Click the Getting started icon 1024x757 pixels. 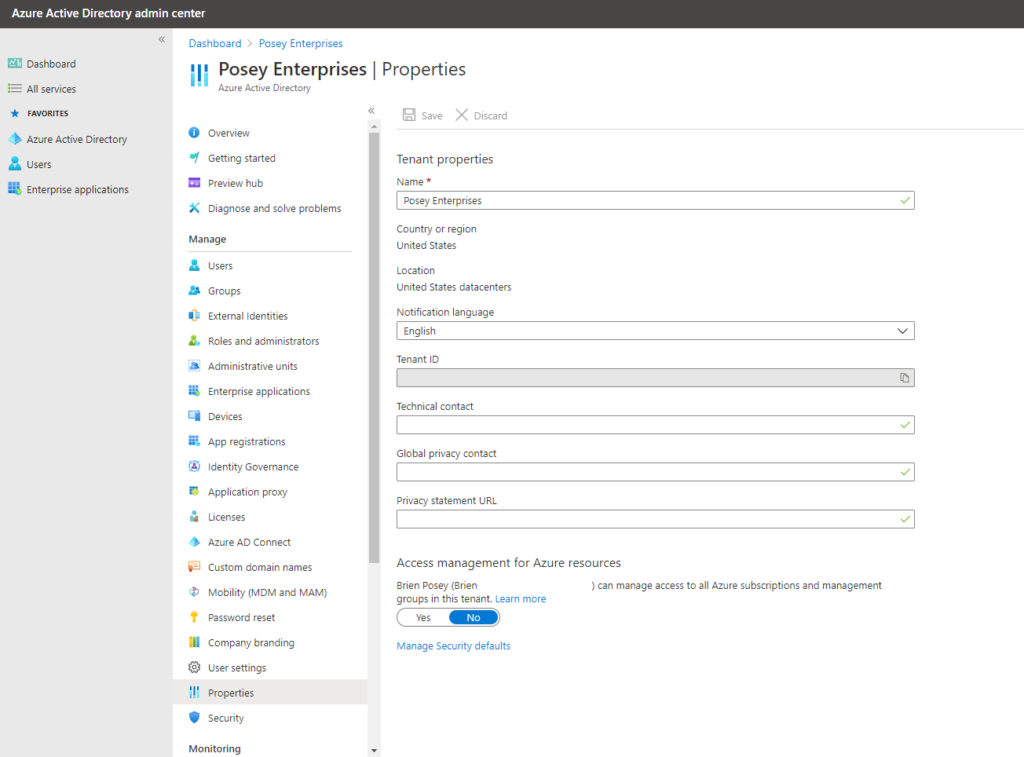pos(194,157)
